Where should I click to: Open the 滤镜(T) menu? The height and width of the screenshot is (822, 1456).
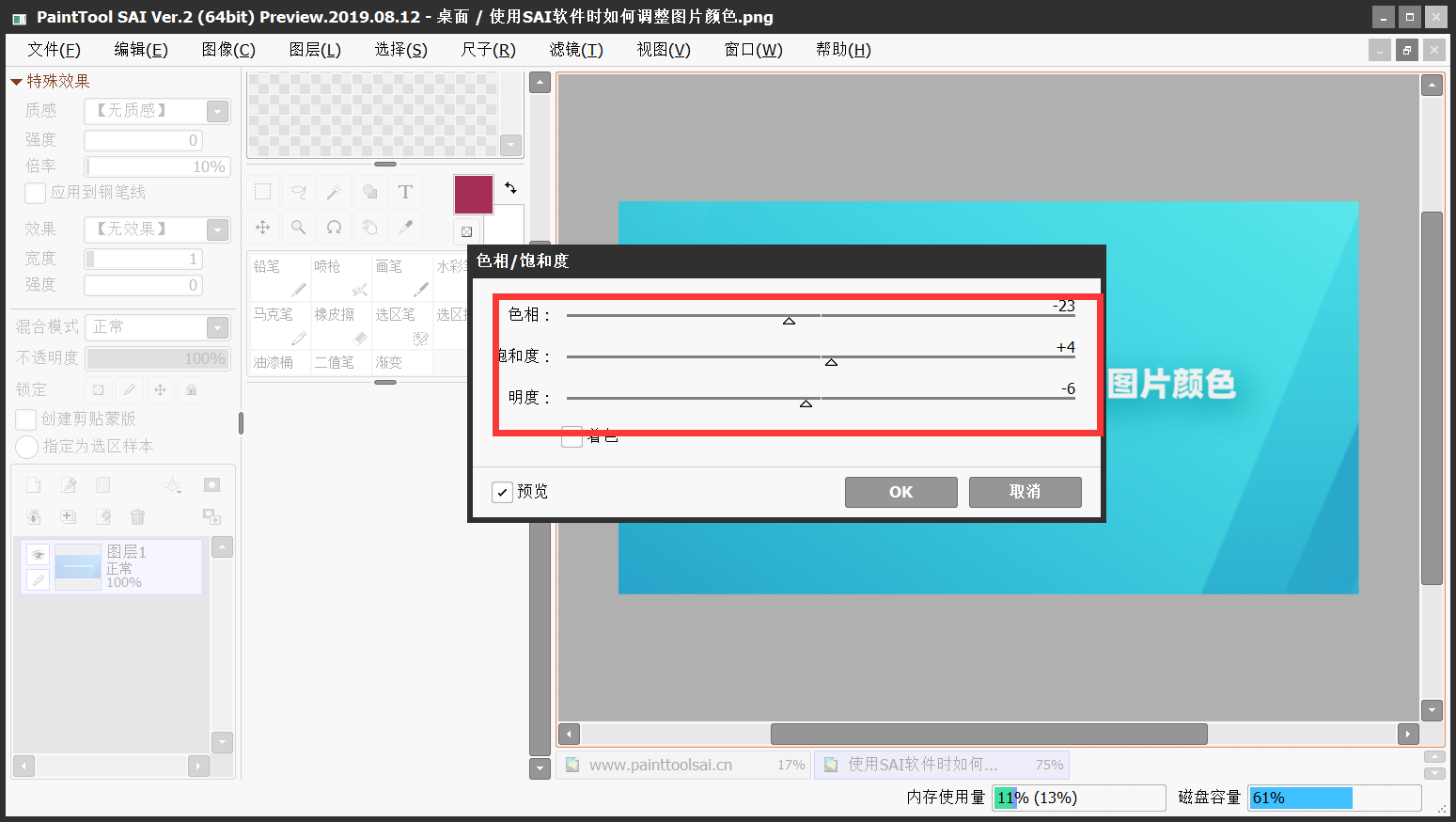point(576,50)
